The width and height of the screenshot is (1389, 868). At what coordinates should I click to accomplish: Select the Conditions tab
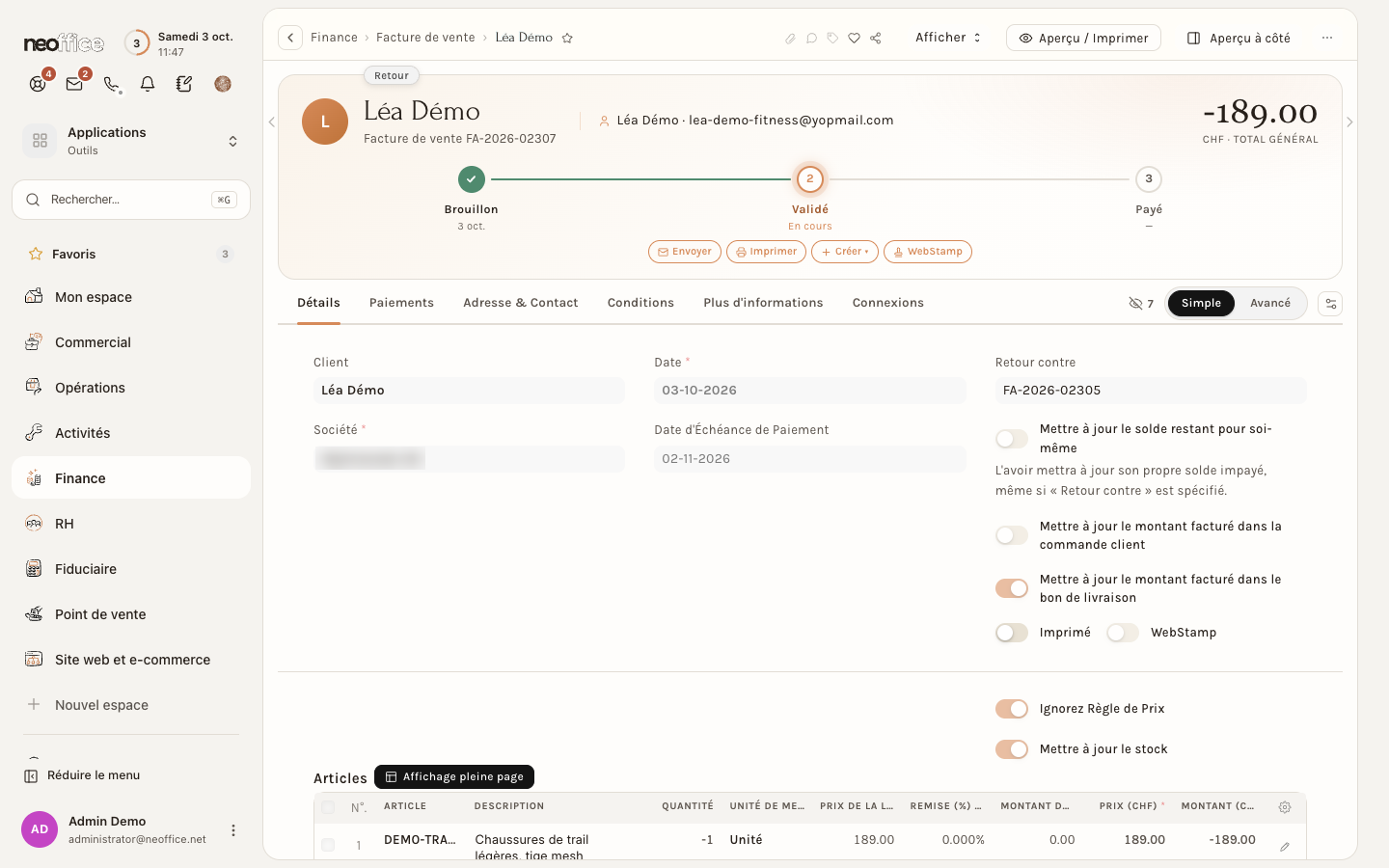(640, 303)
